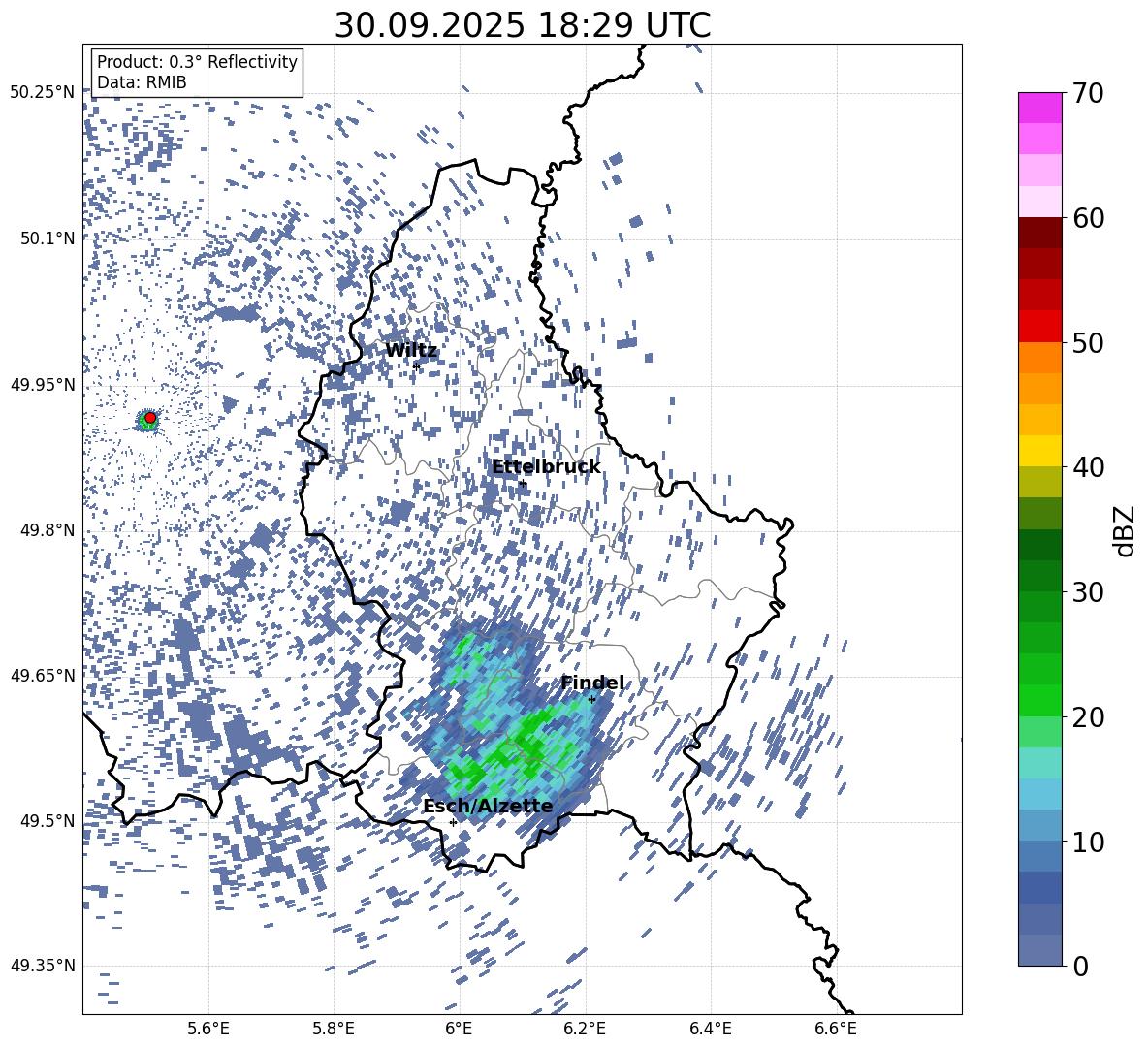Pick the yellow colorbar segment at 40 dBZ
Image resolution: width=1148 pixels, height=1048 pixels.
(1040, 451)
